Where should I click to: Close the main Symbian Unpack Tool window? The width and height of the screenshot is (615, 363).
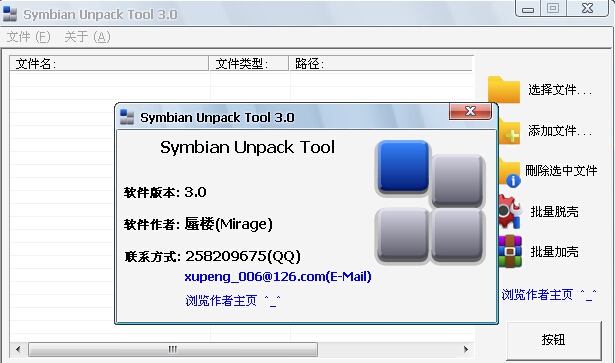tap(588, 8)
